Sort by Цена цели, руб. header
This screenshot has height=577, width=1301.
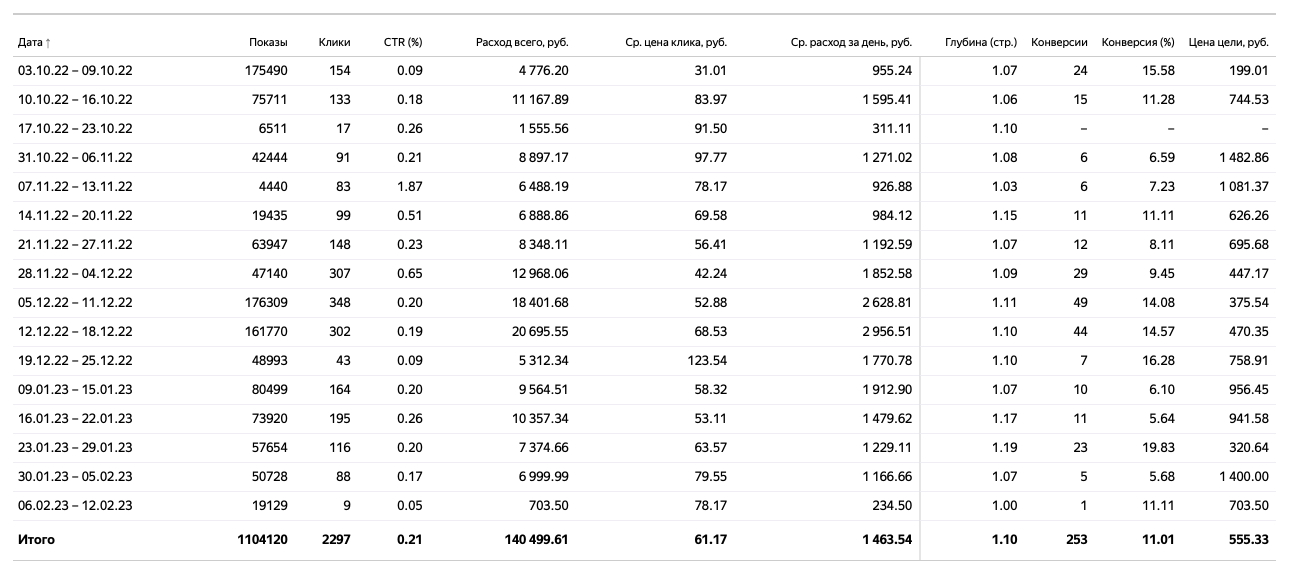tap(1228, 42)
